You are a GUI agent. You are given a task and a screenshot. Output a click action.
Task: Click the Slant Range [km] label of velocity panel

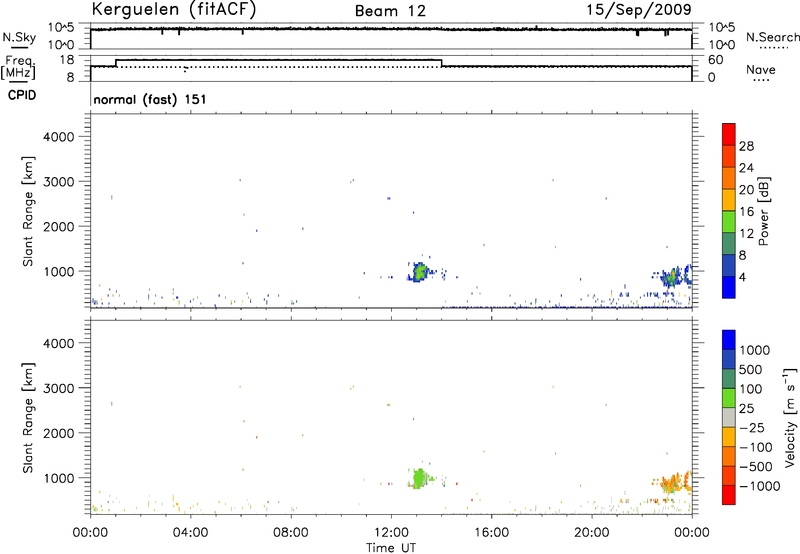[x=28, y=418]
